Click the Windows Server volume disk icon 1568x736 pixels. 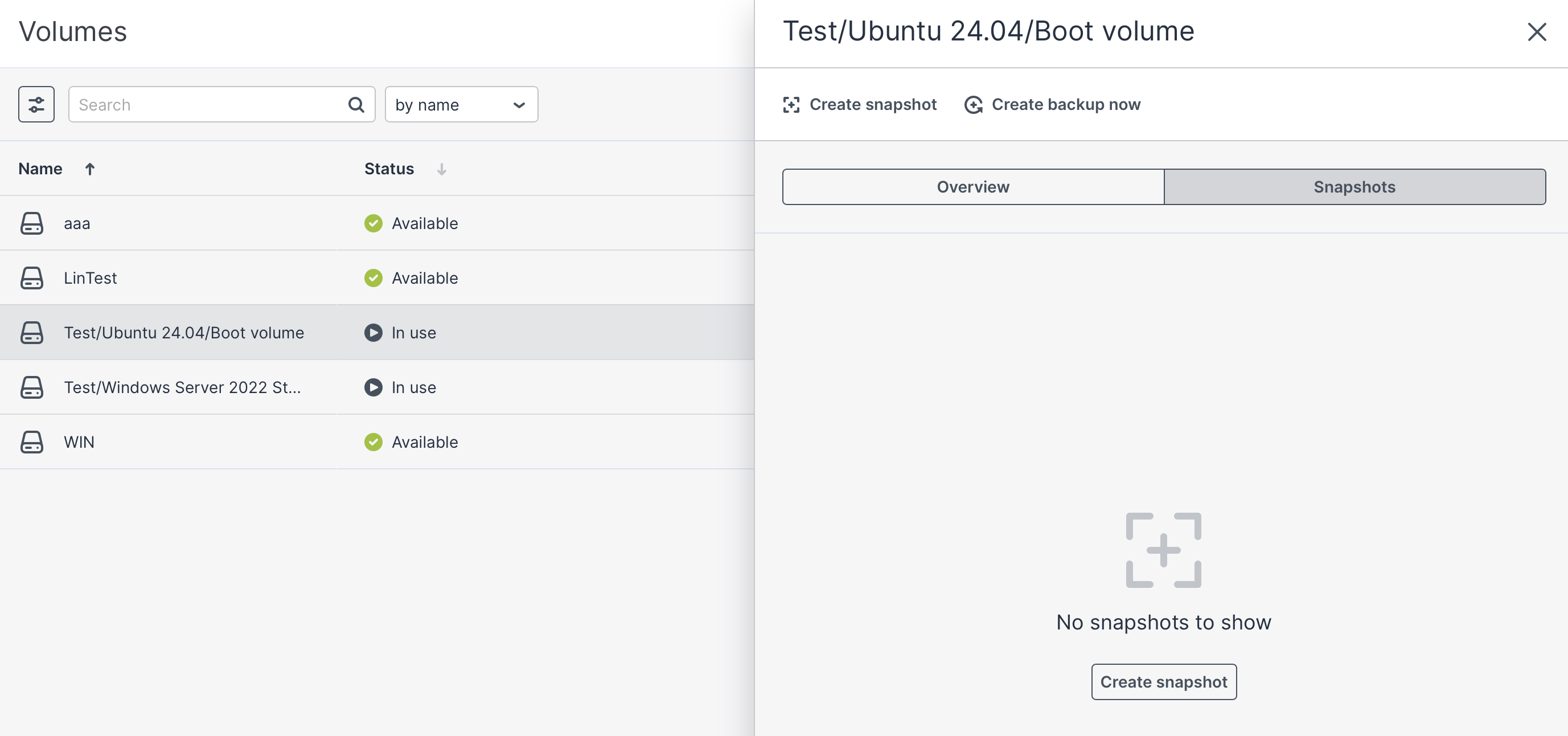click(32, 387)
